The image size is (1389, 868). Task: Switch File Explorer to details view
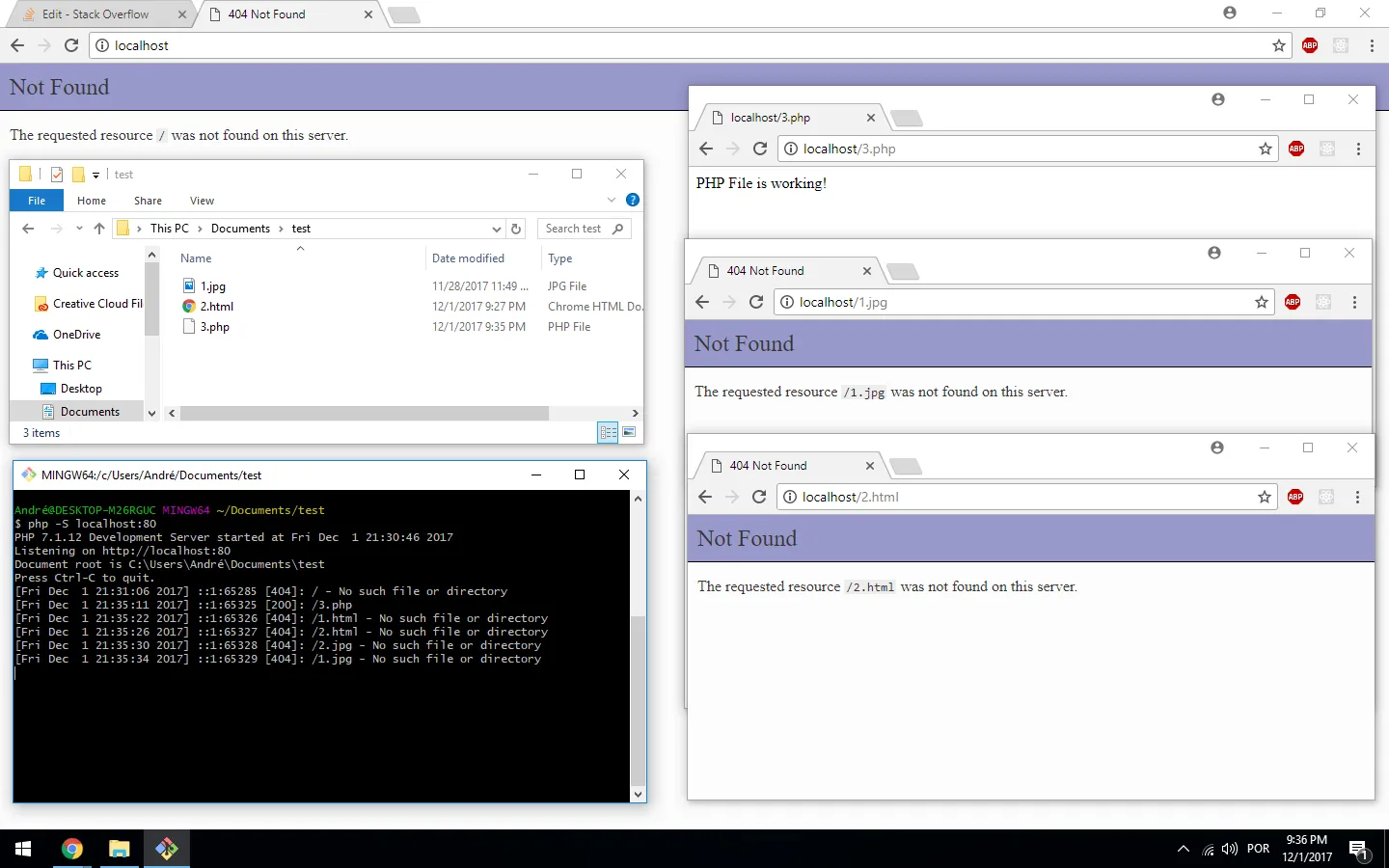pyautogui.click(x=609, y=432)
